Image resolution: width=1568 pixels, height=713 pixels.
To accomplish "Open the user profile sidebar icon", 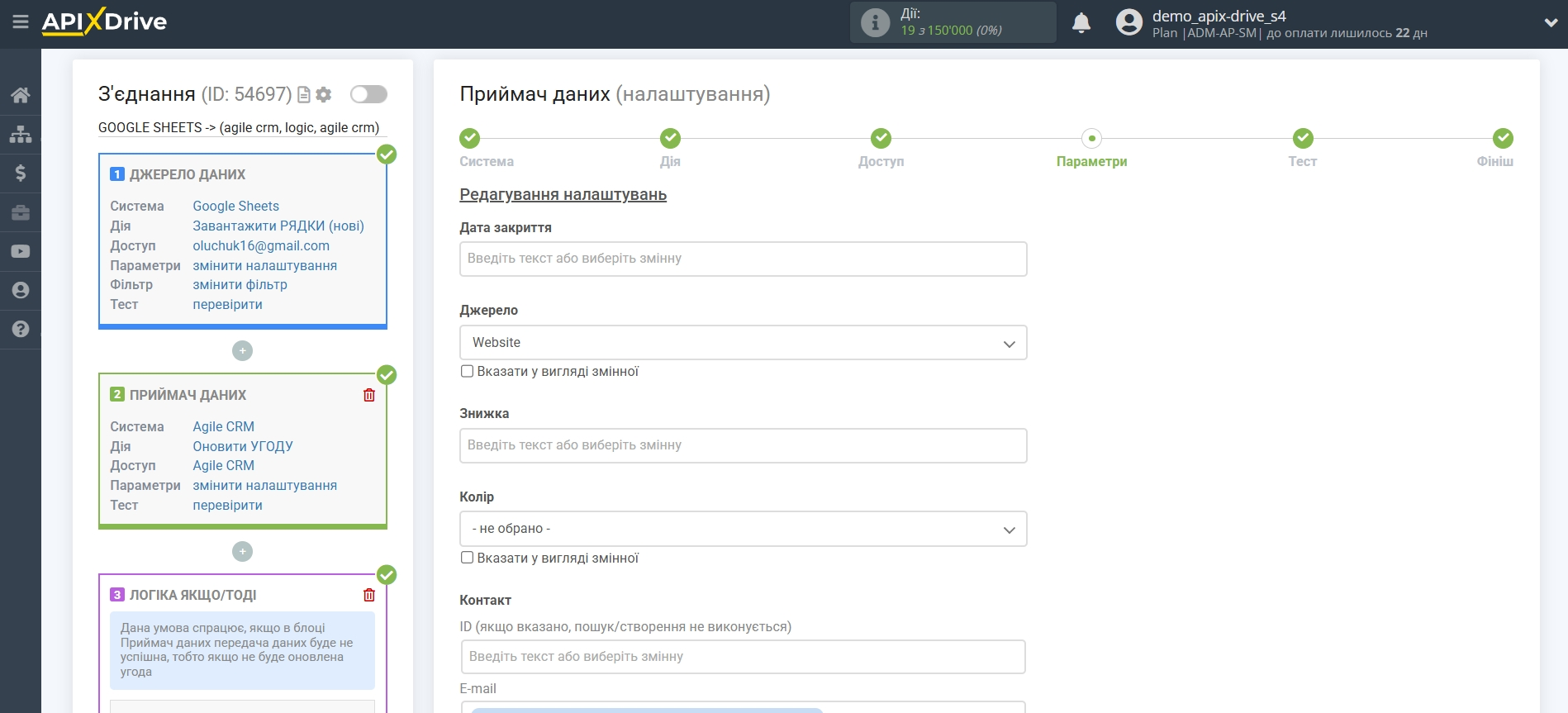I will click(x=21, y=290).
